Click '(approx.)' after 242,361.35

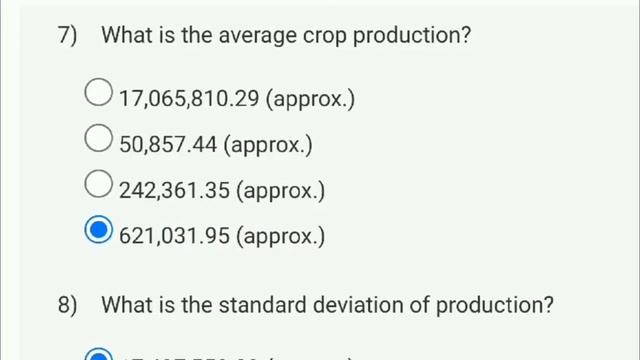(x=280, y=191)
